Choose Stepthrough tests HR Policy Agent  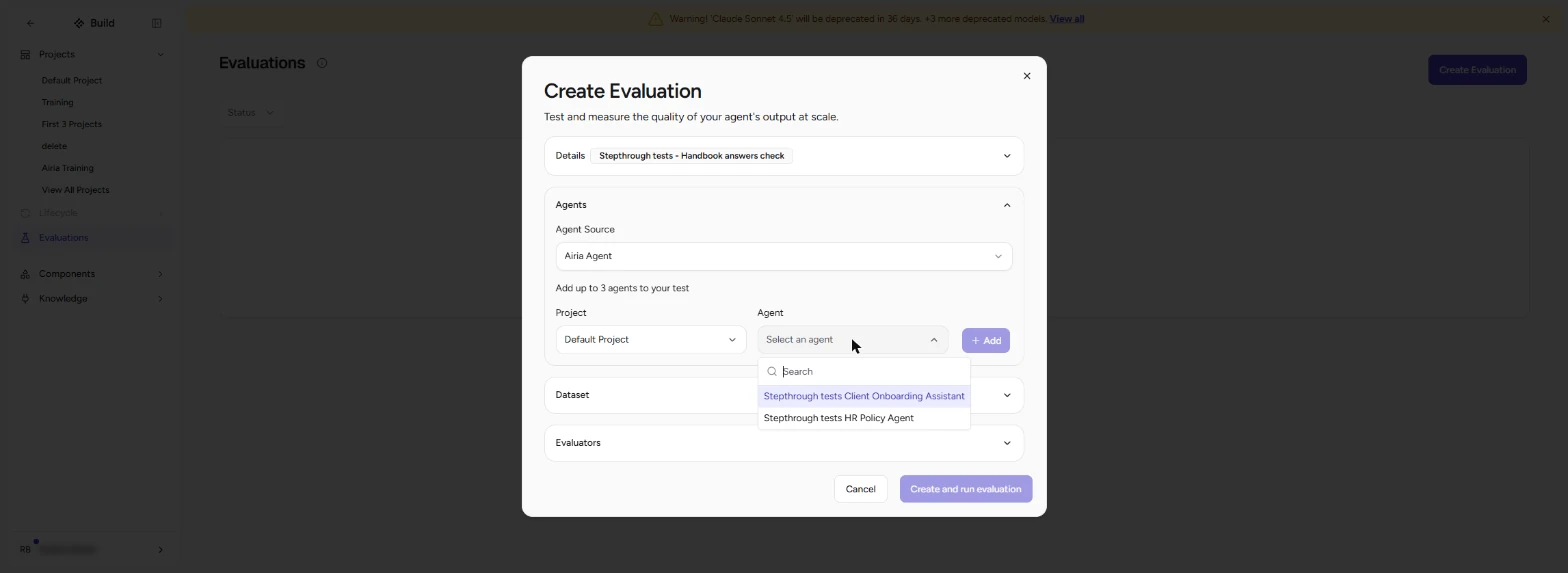[x=864, y=418]
